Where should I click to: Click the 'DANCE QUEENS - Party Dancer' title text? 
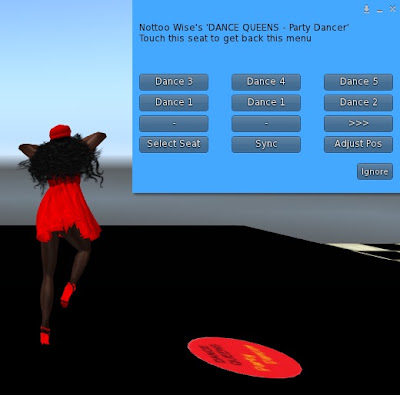click(278, 28)
